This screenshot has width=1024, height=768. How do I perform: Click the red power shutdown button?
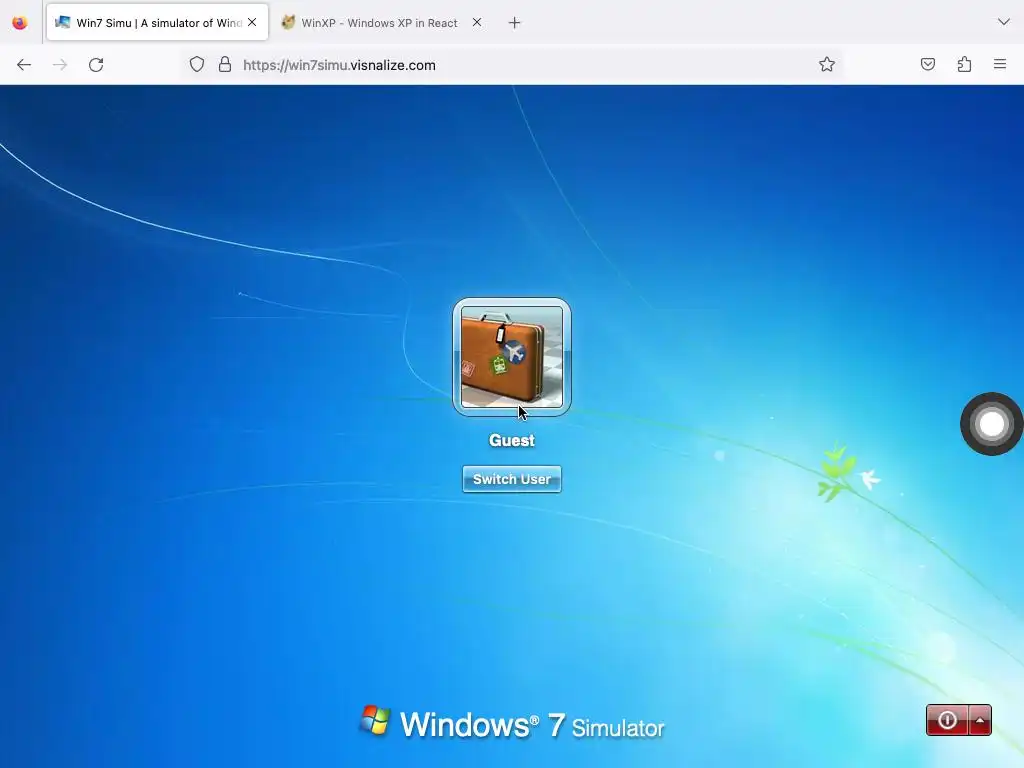point(947,720)
